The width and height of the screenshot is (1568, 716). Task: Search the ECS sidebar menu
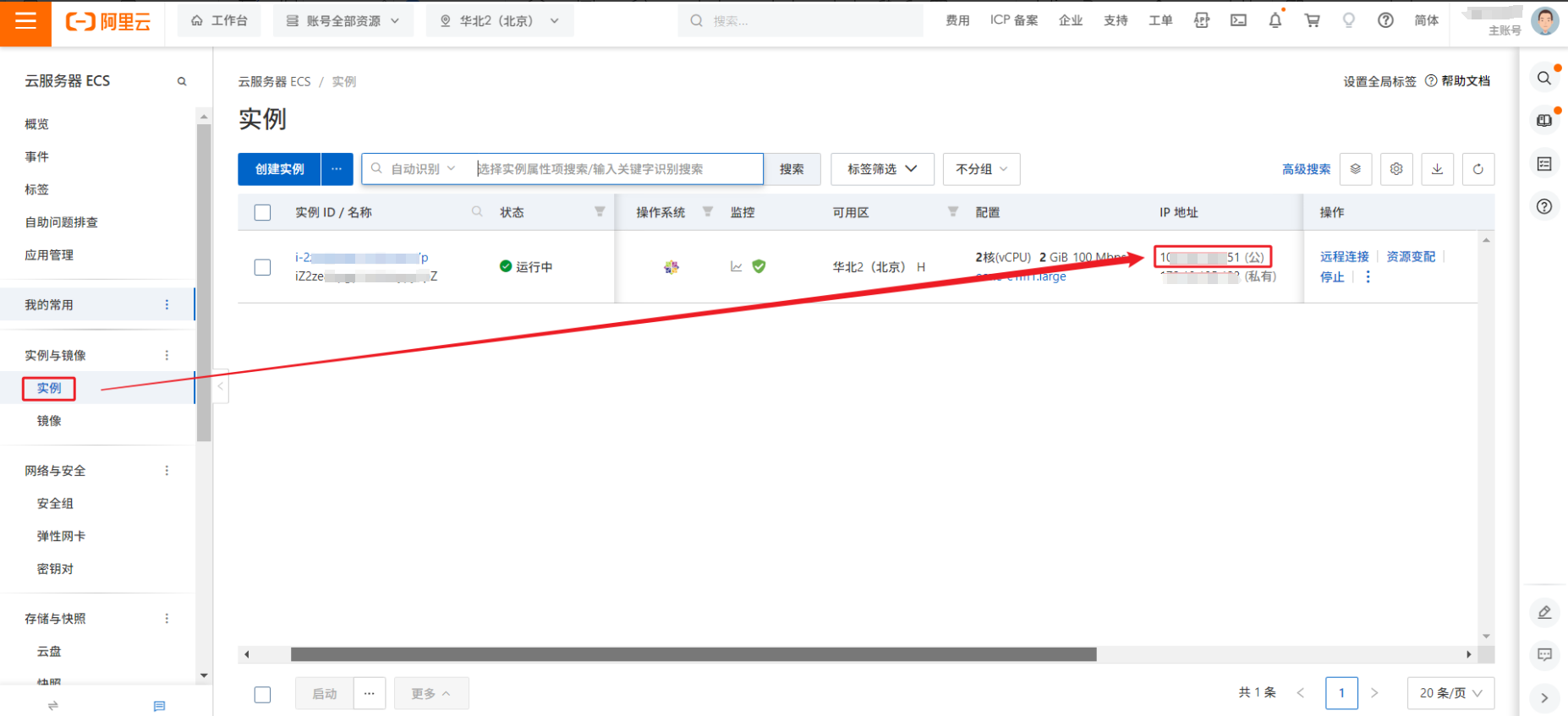(x=182, y=81)
